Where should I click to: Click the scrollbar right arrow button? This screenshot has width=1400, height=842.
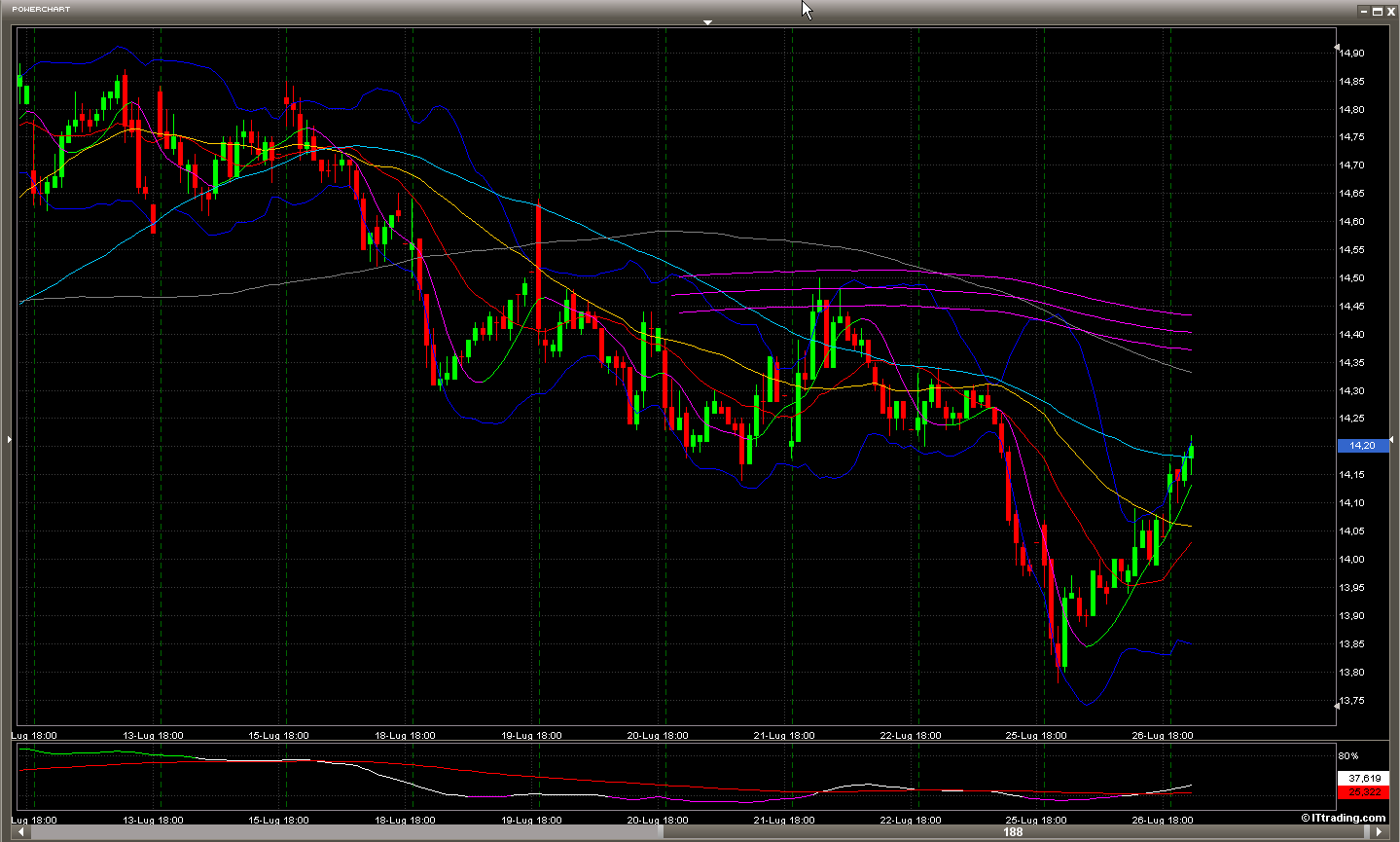pyautogui.click(x=1379, y=832)
